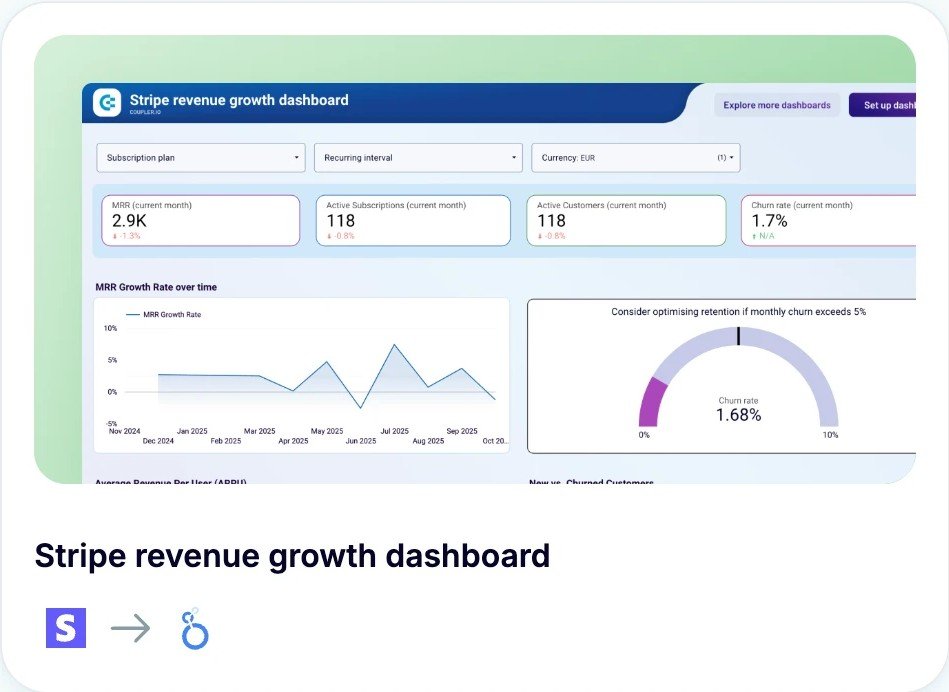949x692 pixels.
Task: Click the Churn rate N/A change indicator
Action: point(765,236)
